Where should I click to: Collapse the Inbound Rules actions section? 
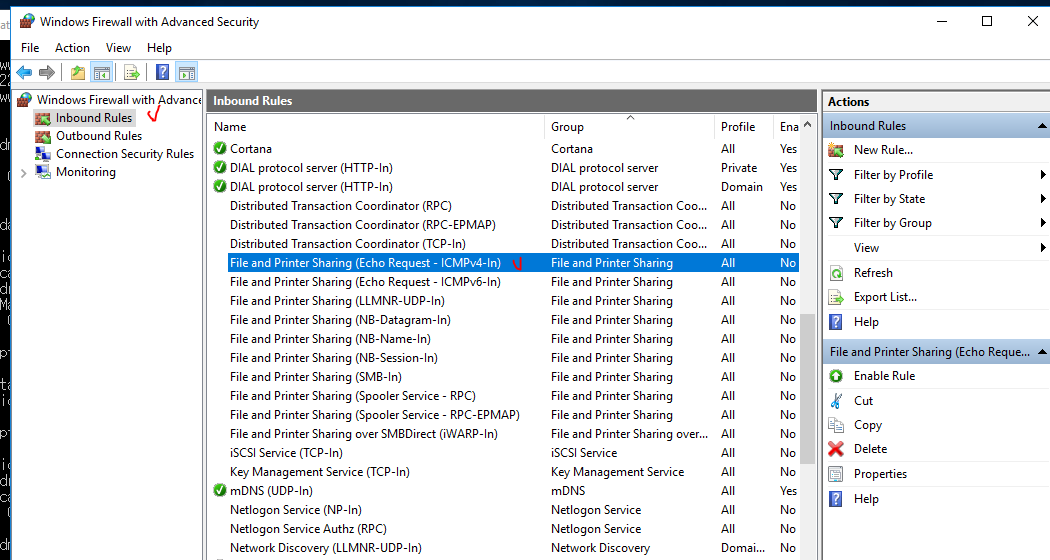click(x=1042, y=126)
